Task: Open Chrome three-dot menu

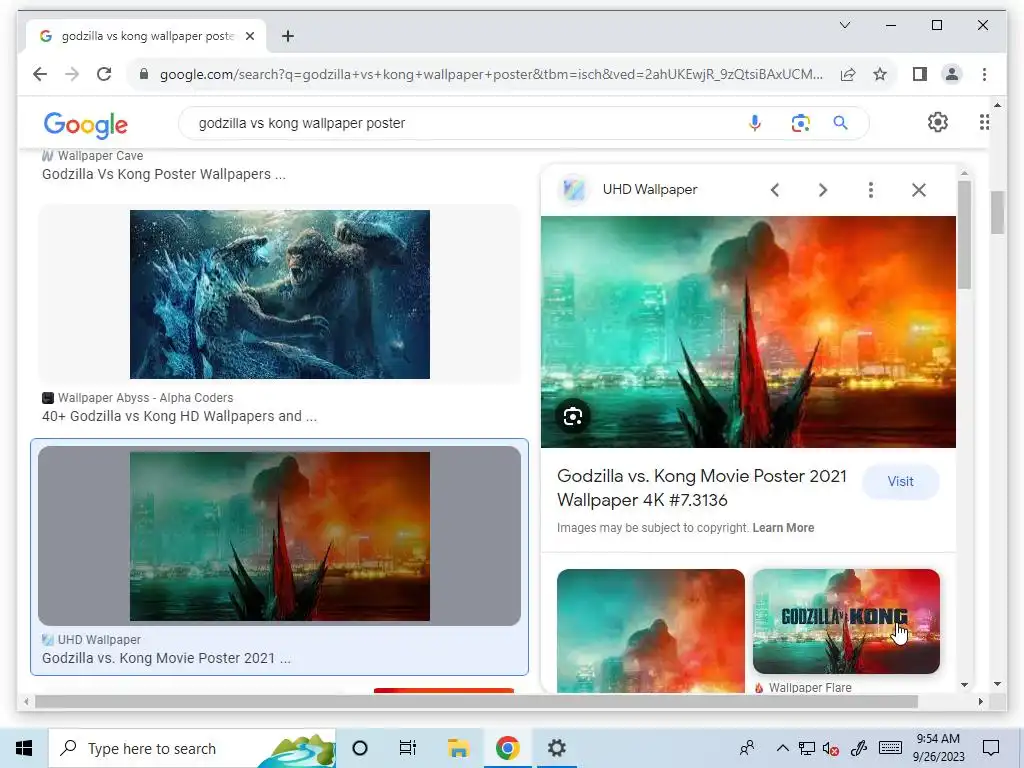Action: [984, 74]
